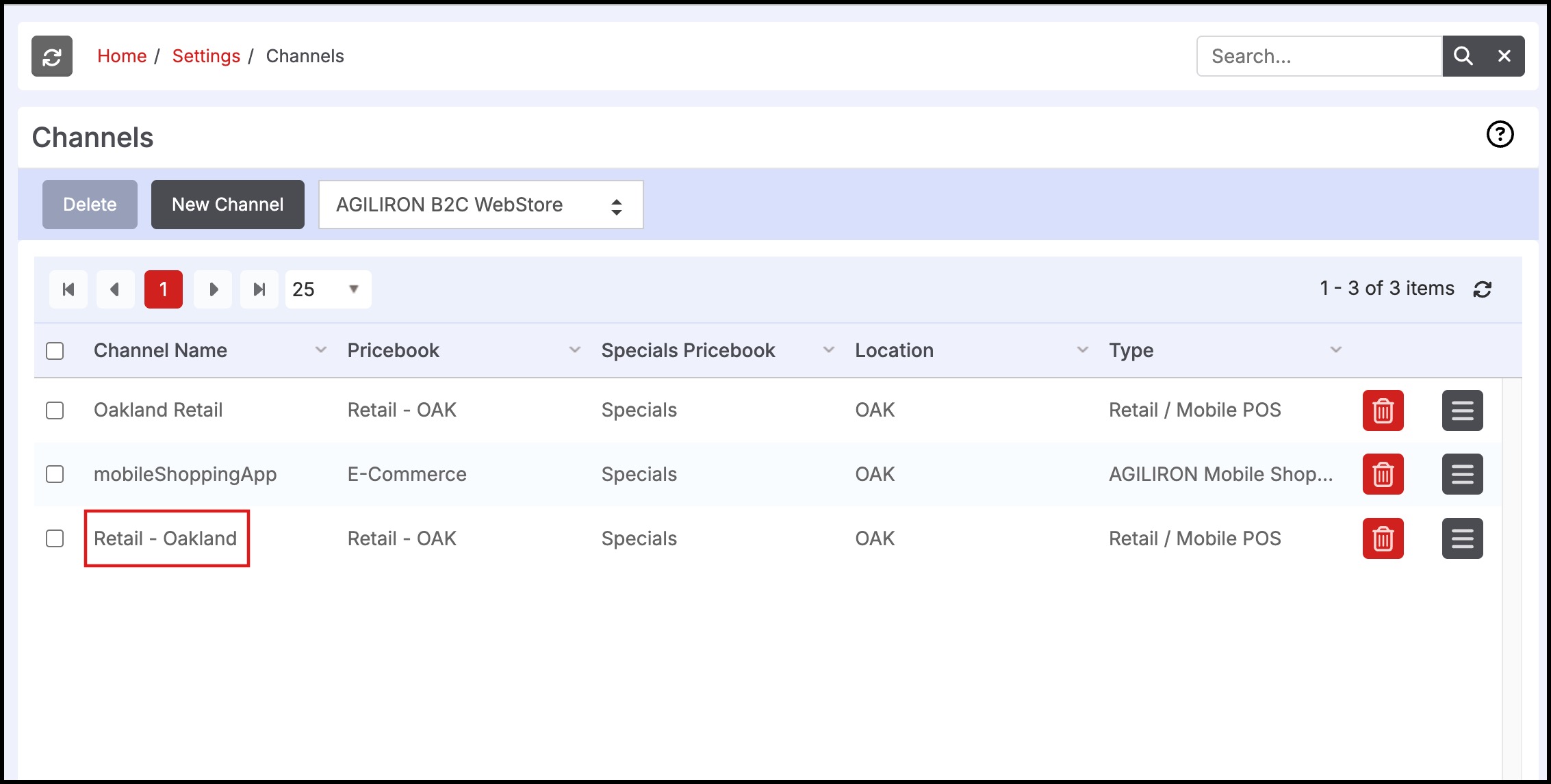Click the refresh icon beside Home breadcrumb
The image size is (1551, 784).
(52, 56)
